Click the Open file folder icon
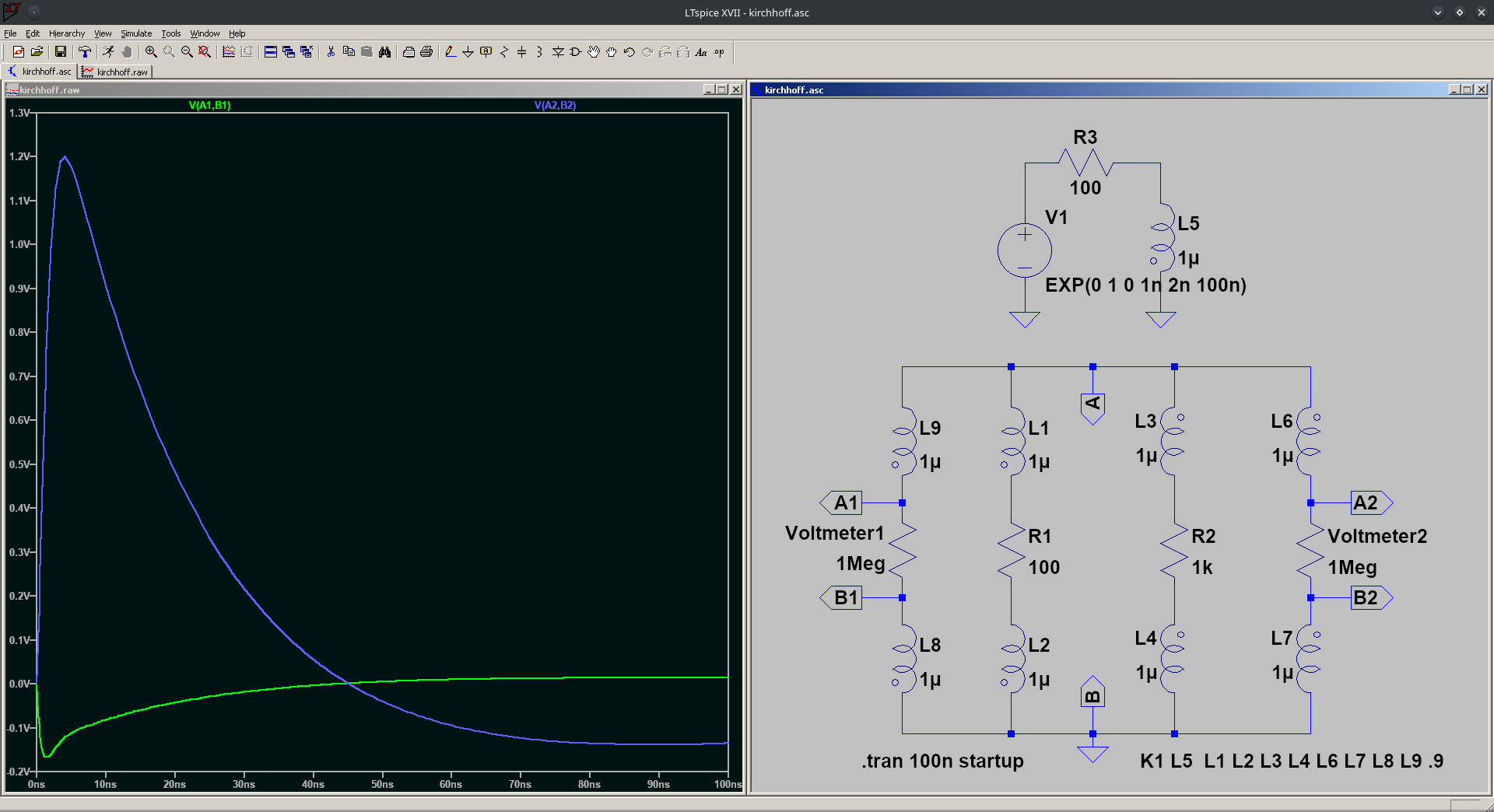1494x812 pixels. [37, 52]
